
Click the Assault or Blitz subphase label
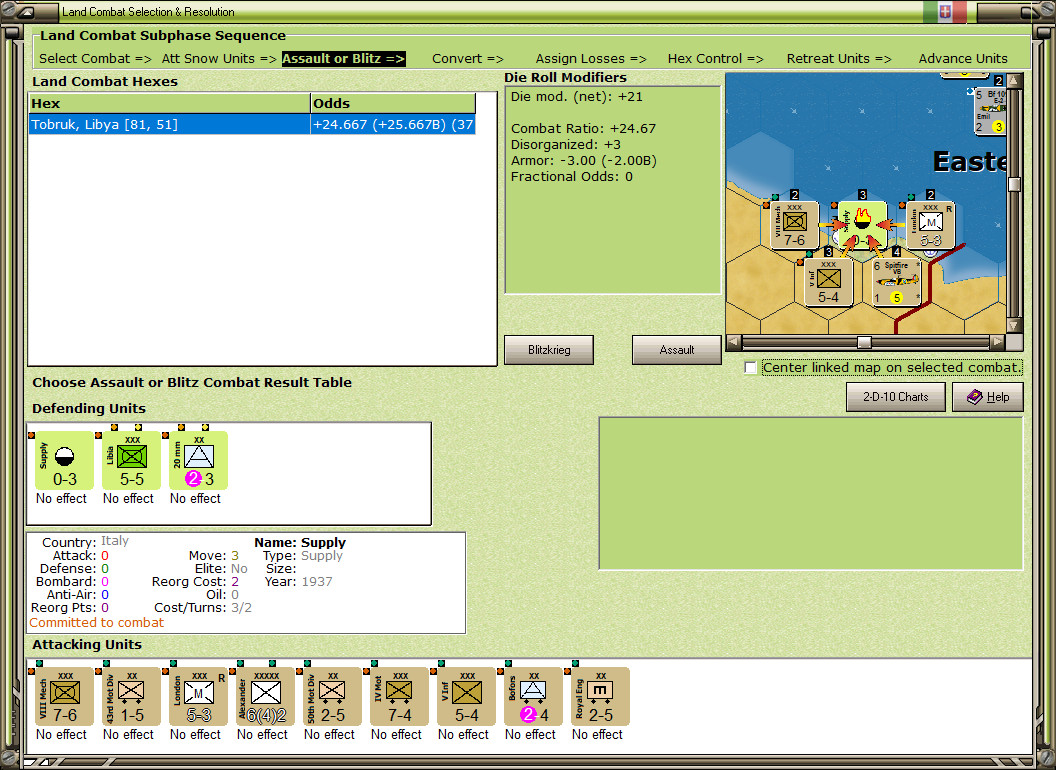pos(343,59)
